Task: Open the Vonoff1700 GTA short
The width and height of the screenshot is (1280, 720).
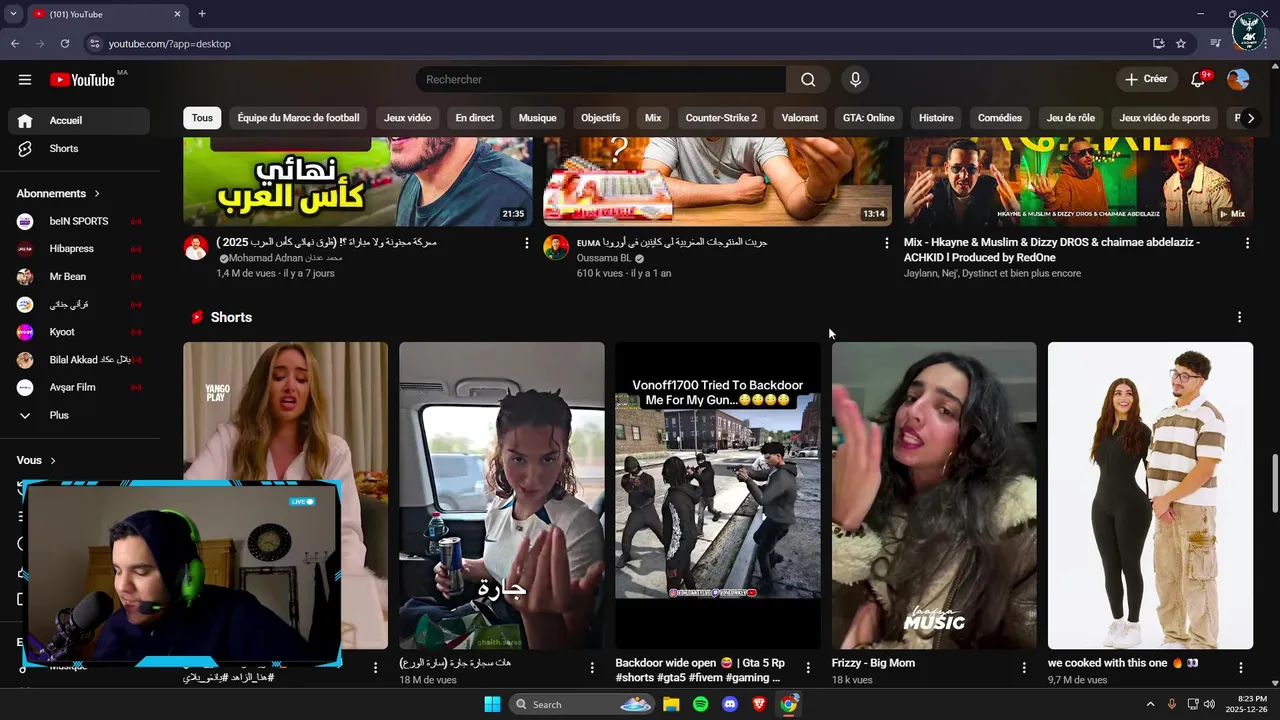Action: pyautogui.click(x=717, y=495)
